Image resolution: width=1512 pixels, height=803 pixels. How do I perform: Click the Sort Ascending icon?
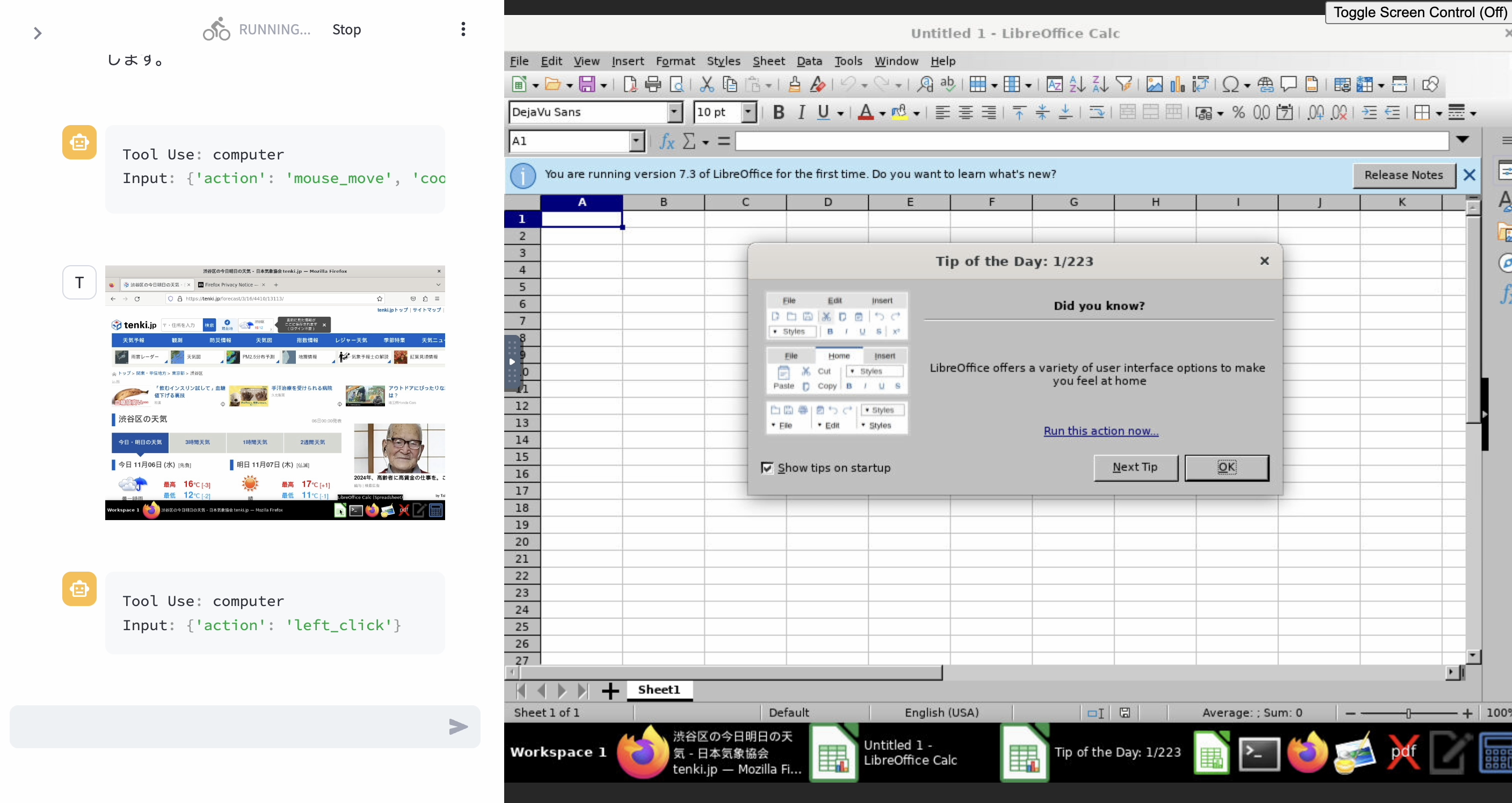click(1077, 84)
